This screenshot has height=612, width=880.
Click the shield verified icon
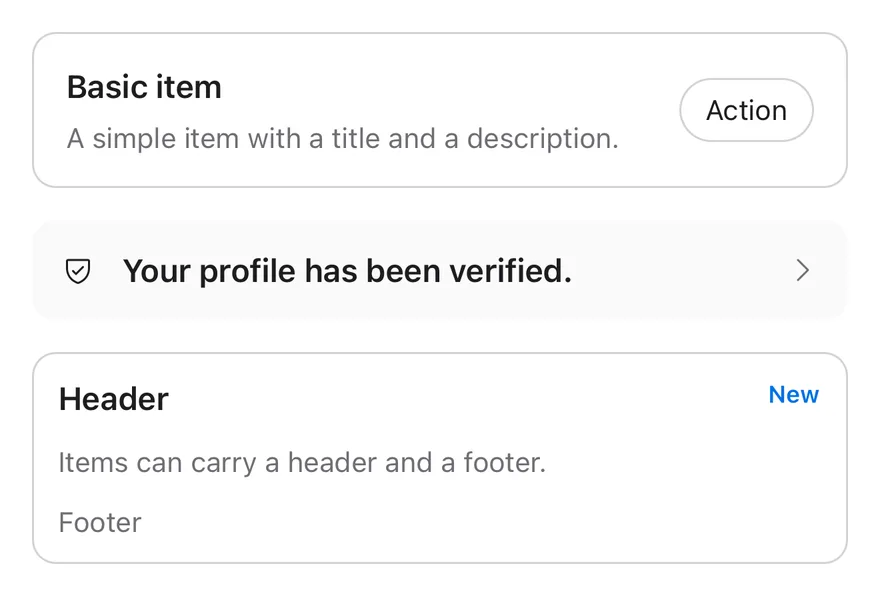78,271
